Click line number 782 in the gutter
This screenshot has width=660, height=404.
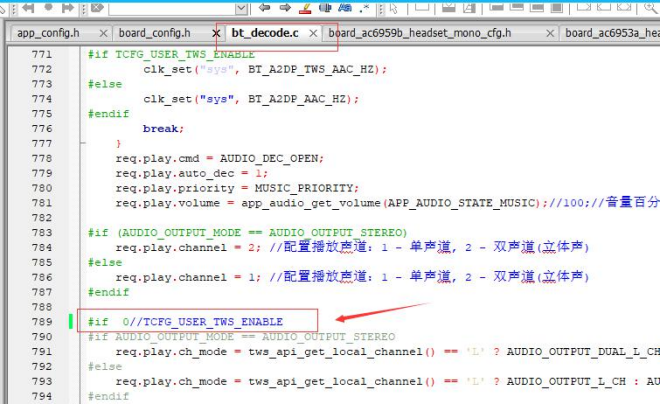pos(42,218)
